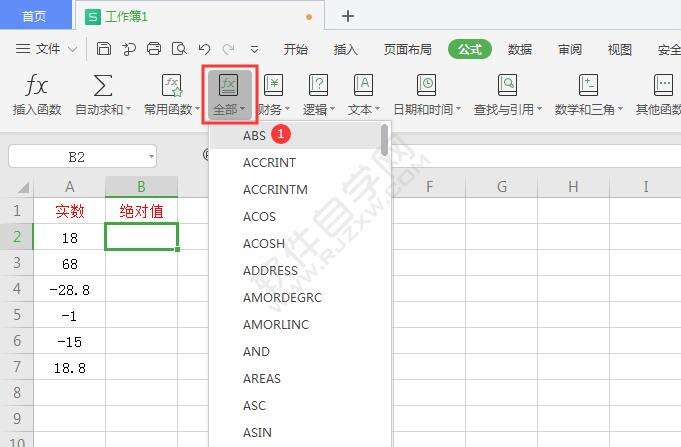
Task: Switch to the 页面布局 (Page Layout) tab
Action: 408,49
